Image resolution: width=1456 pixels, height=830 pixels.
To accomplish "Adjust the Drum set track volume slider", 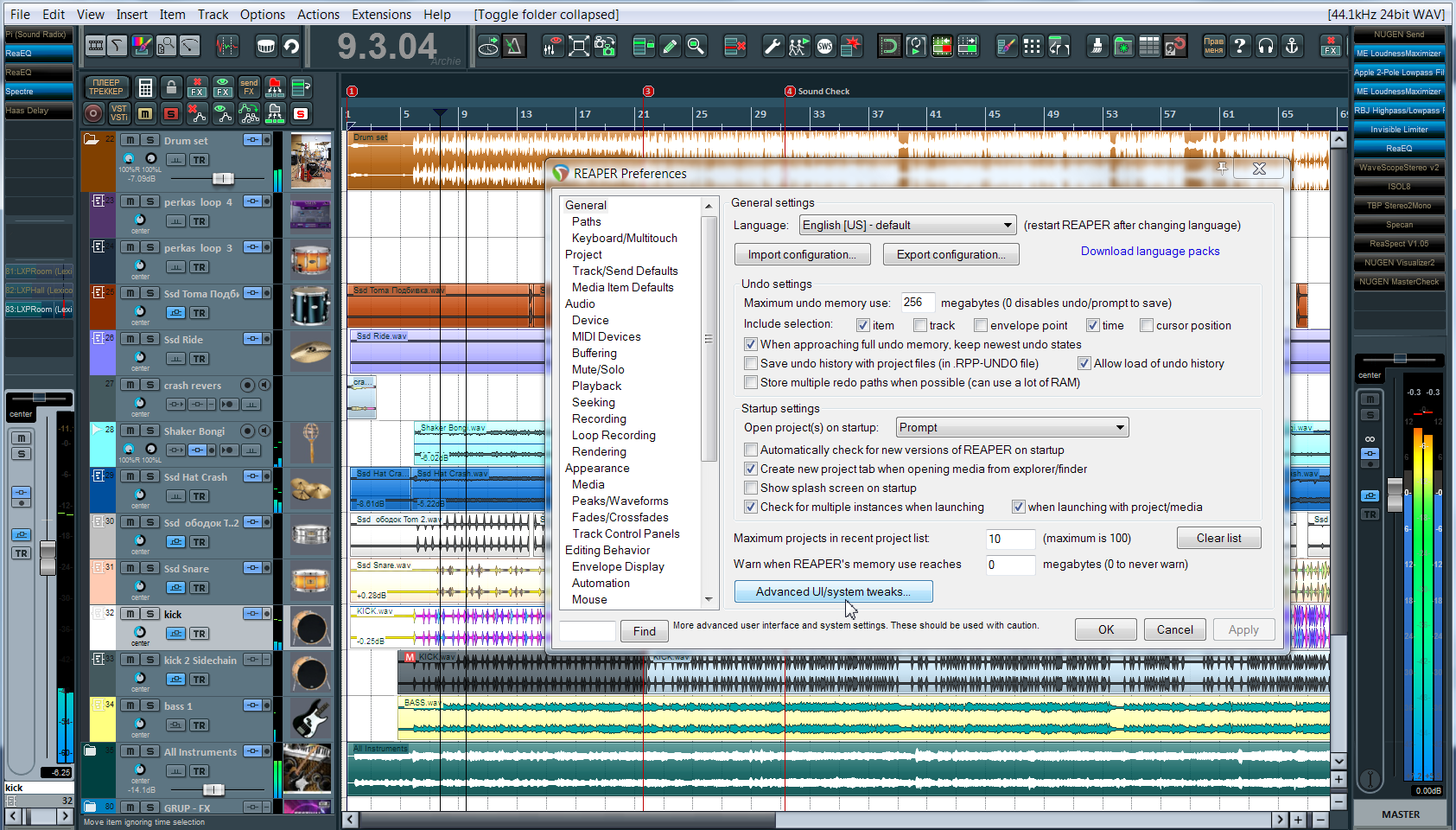I will point(223,178).
